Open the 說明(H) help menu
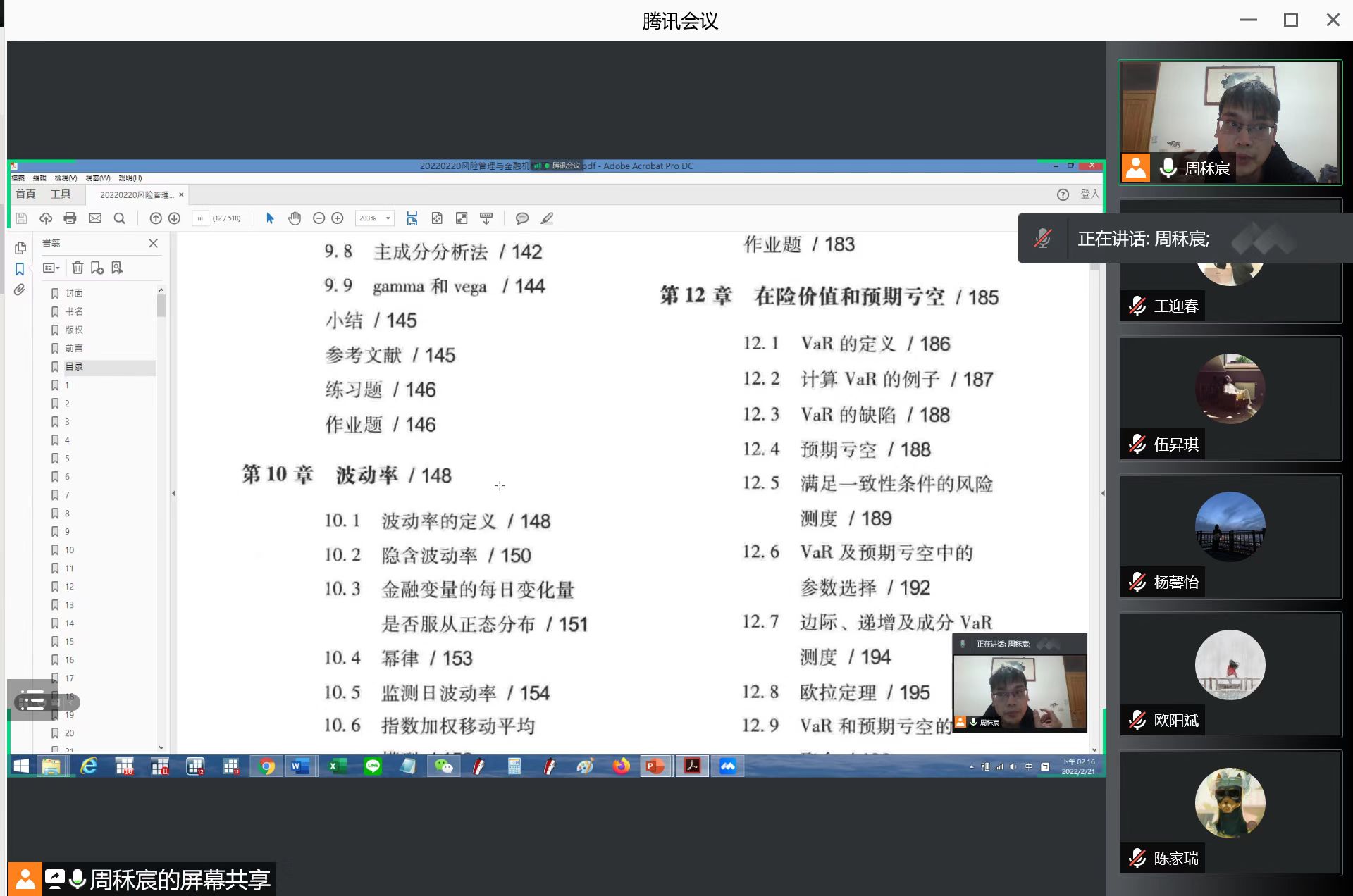The height and width of the screenshot is (896, 1353). coord(130,178)
